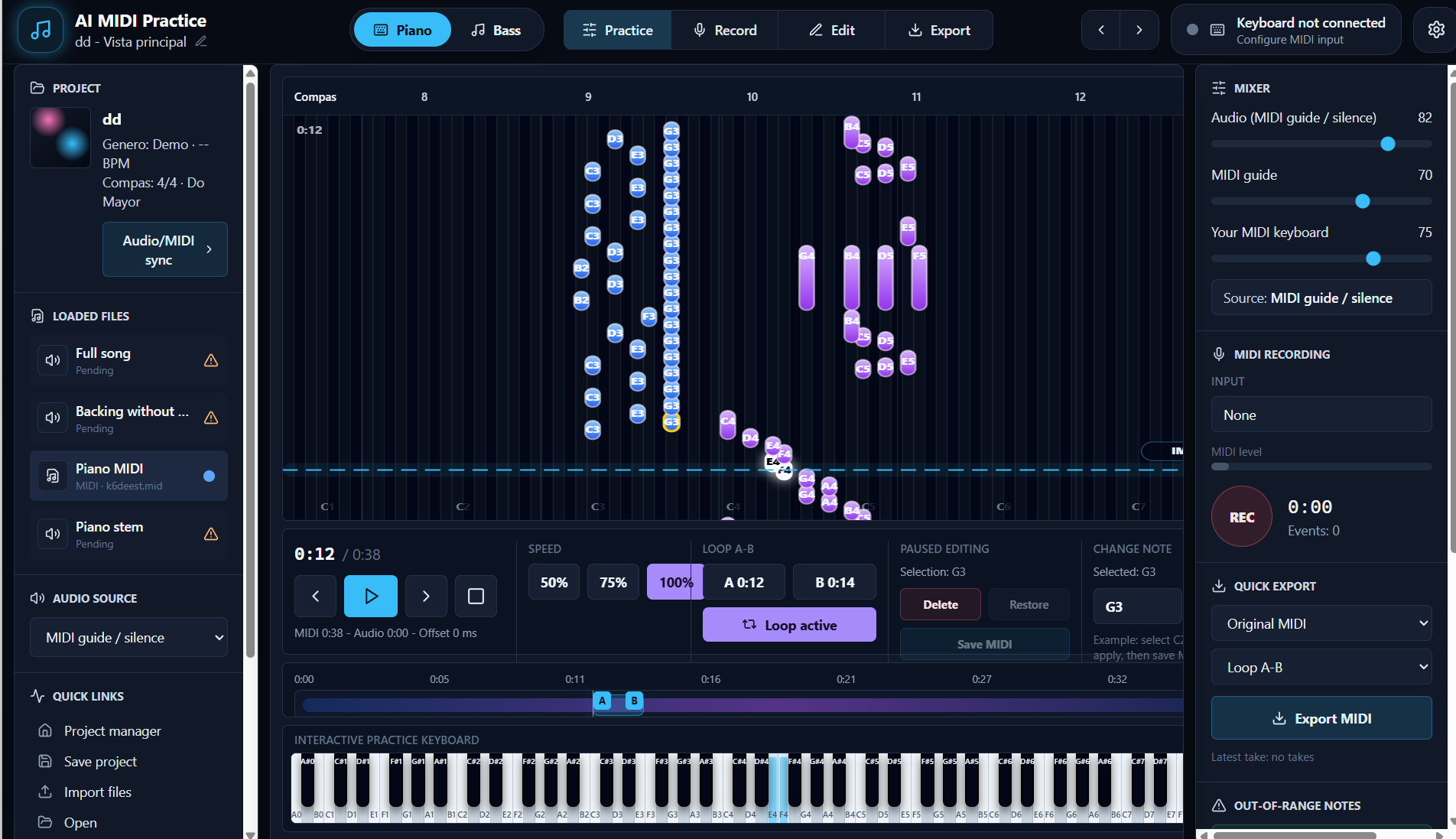Click the Quick Export download icon
This screenshot has width=1456, height=839.
point(1219,586)
